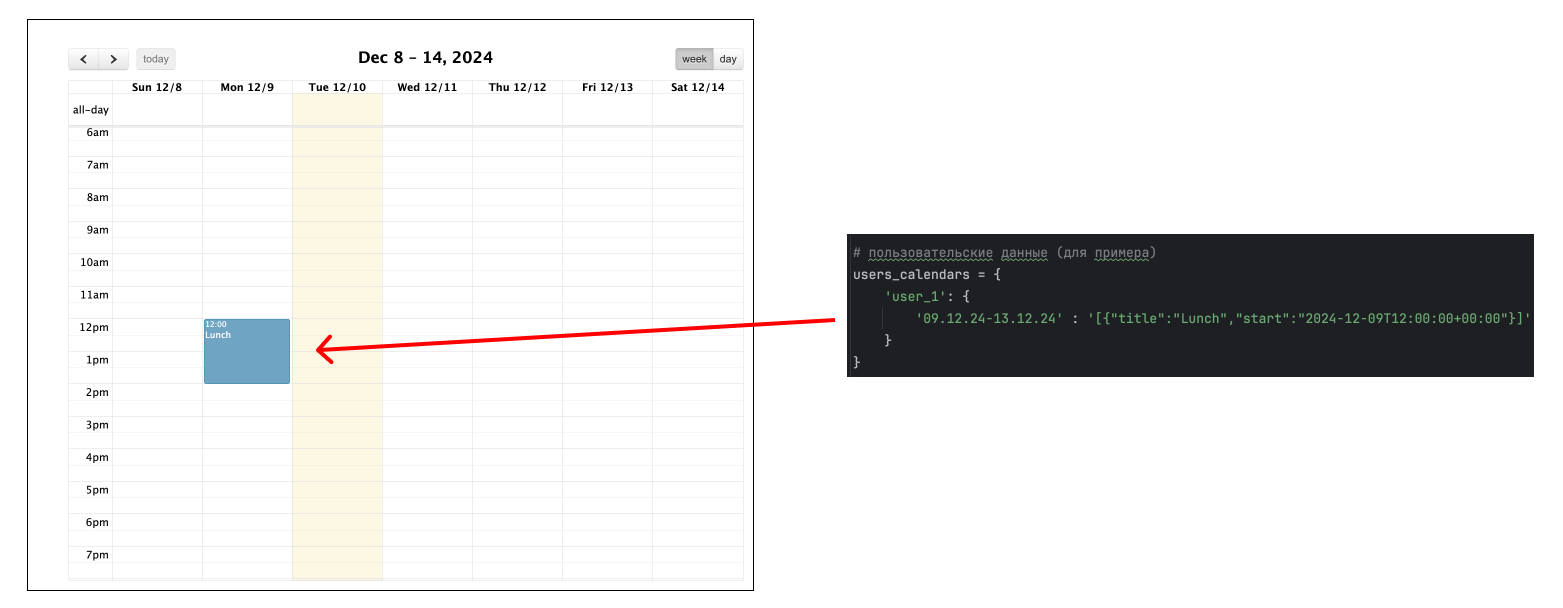The image size is (1563, 608).
Task: Click the 6pm time label
Action: tap(97, 522)
